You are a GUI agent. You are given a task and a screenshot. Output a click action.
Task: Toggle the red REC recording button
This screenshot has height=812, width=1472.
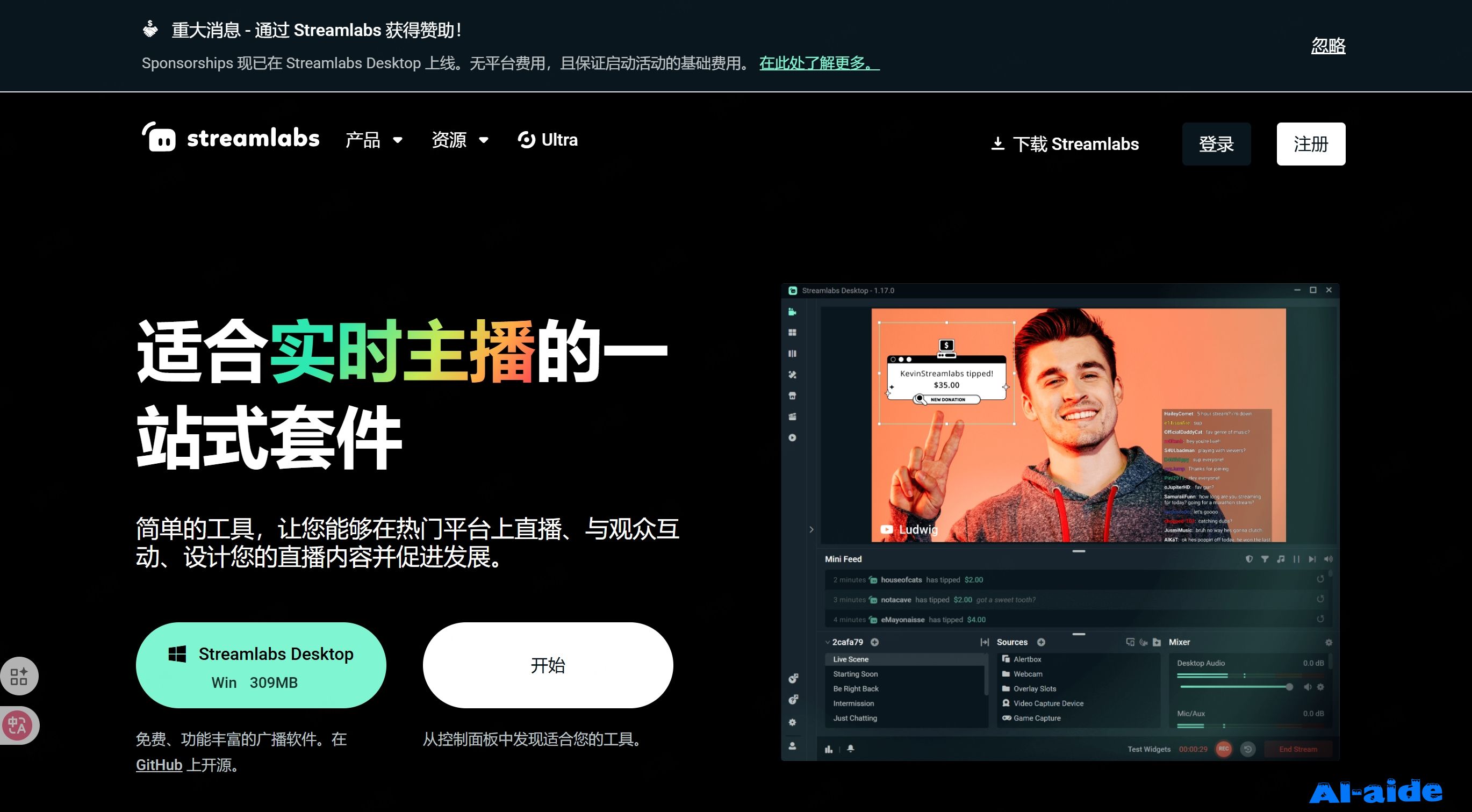click(1223, 749)
